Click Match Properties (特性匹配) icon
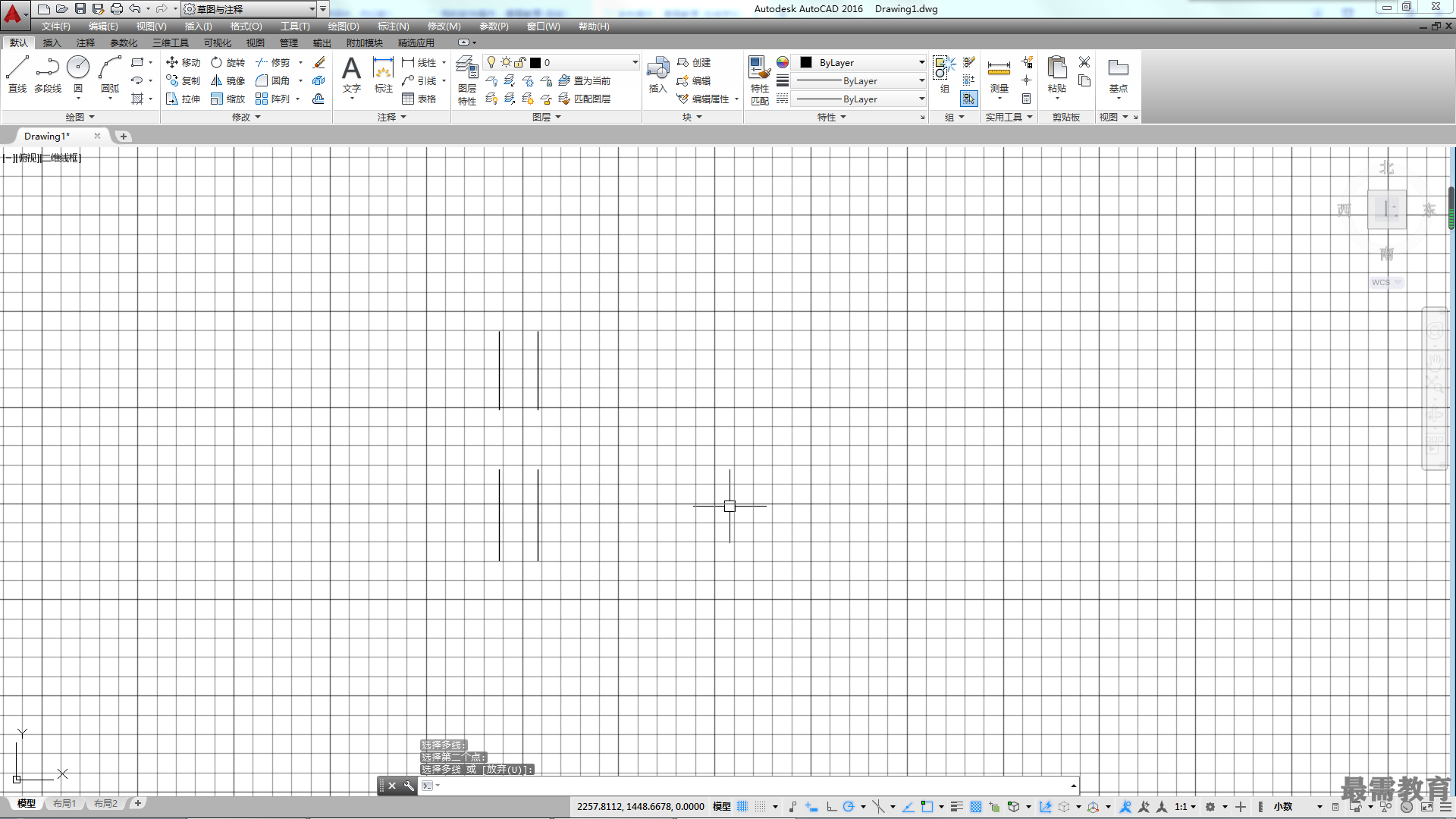1456x819 pixels. (759, 80)
